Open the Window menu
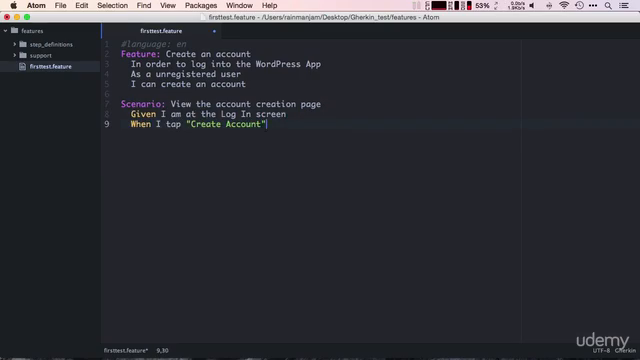640x360 pixels. pos(239,5)
